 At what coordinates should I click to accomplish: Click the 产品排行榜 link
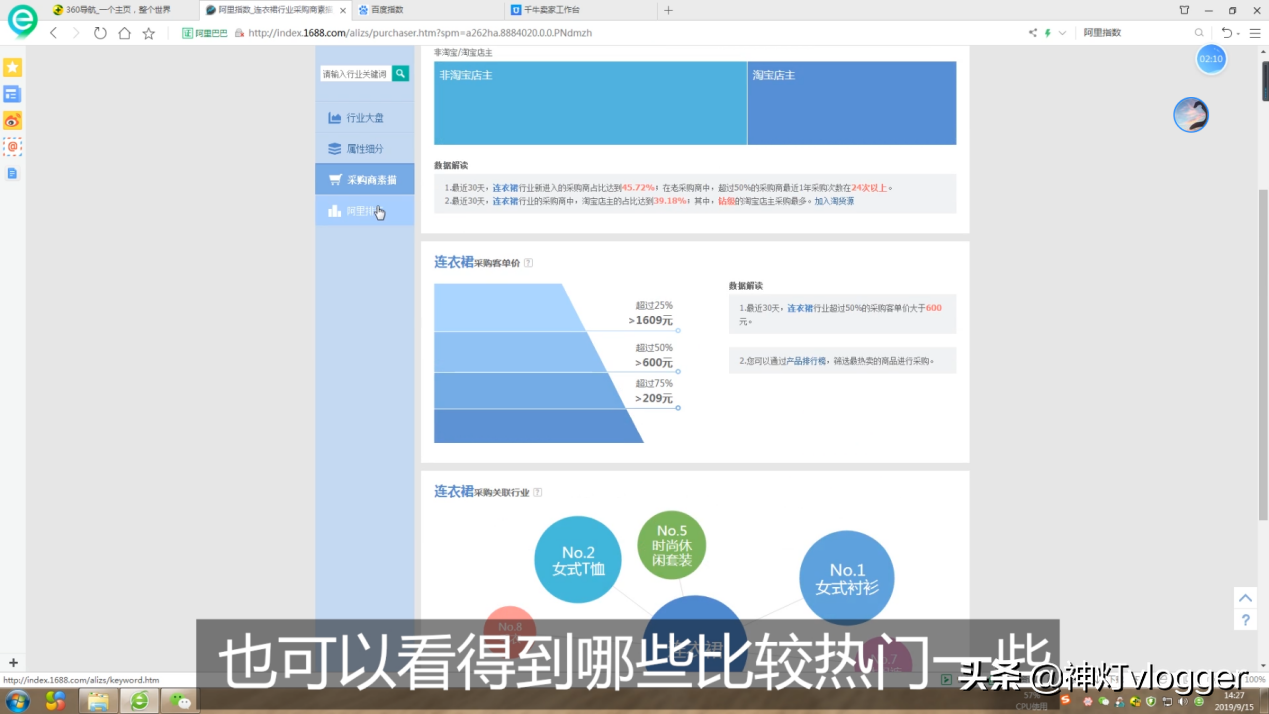[x=806, y=361]
